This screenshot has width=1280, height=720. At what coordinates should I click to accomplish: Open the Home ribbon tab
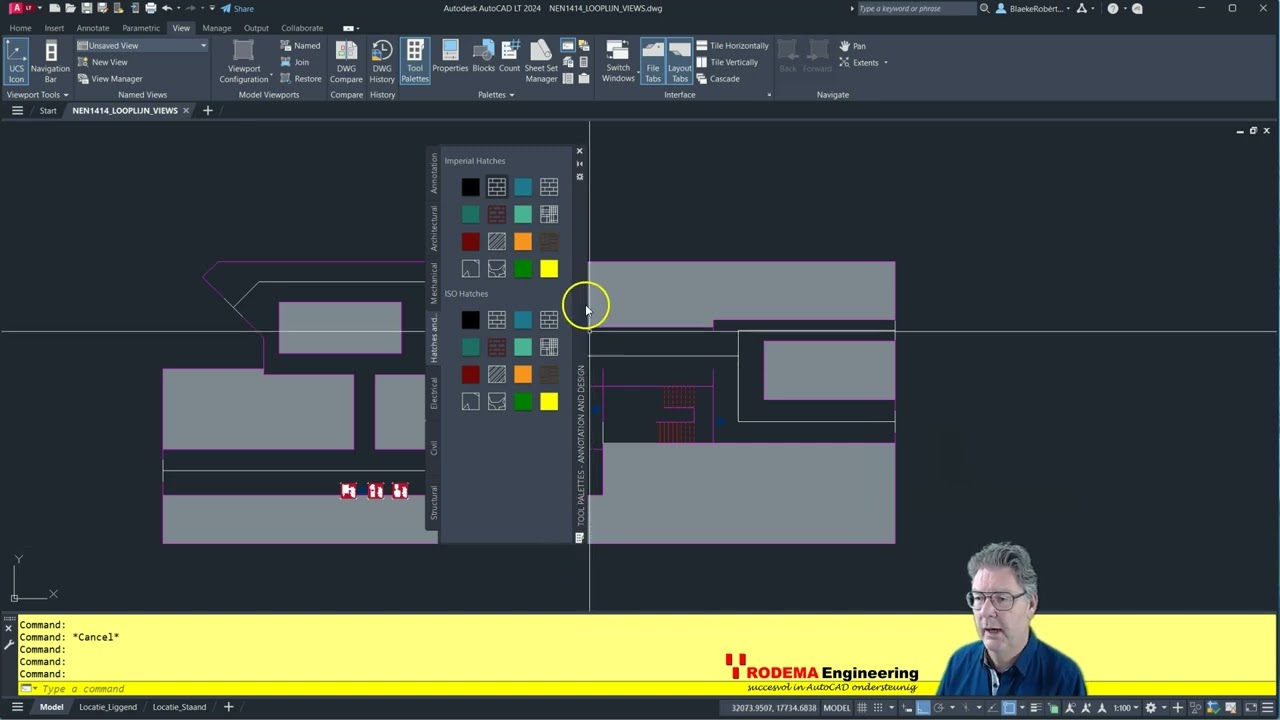pos(20,28)
